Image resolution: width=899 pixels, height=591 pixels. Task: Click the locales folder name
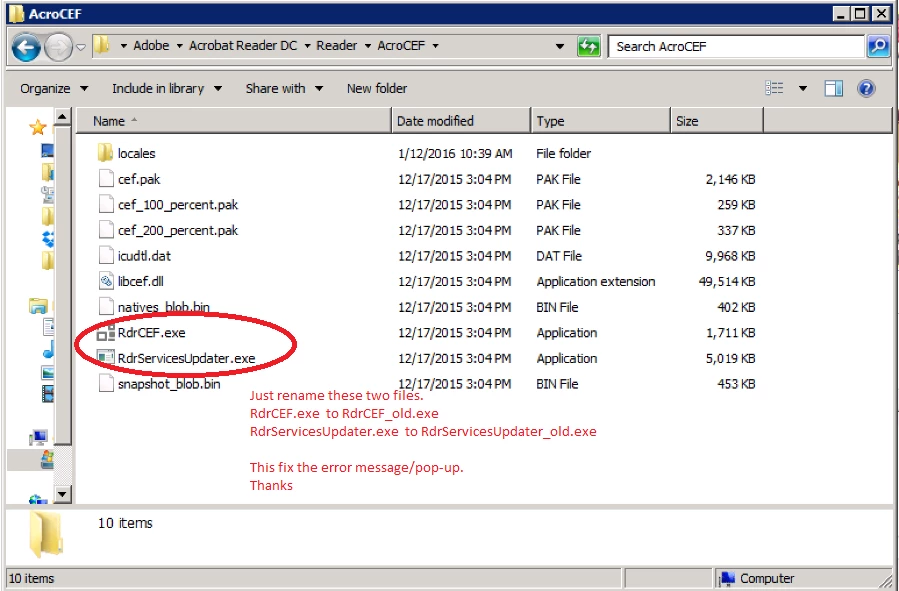(136, 153)
